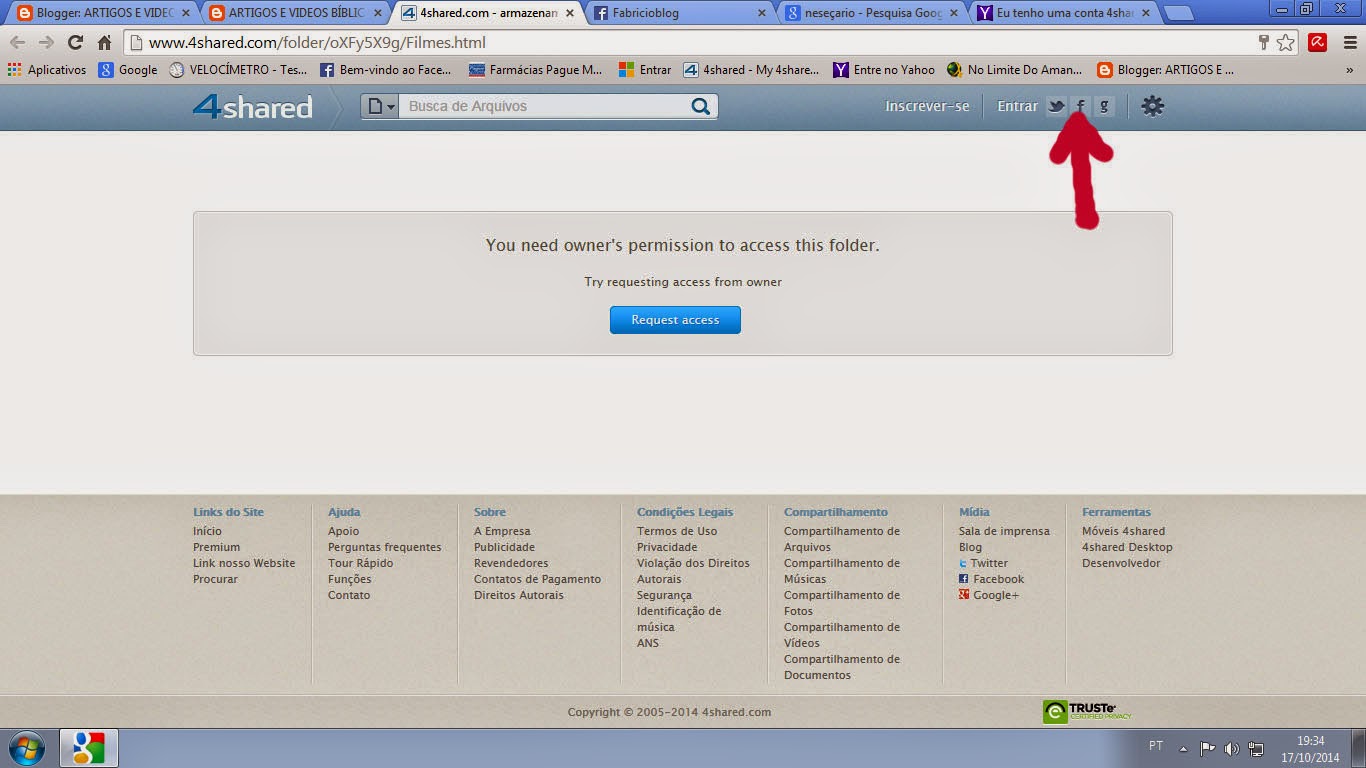The height and width of the screenshot is (768, 1366).
Task: Open the Windows Start button
Action: (x=26, y=748)
